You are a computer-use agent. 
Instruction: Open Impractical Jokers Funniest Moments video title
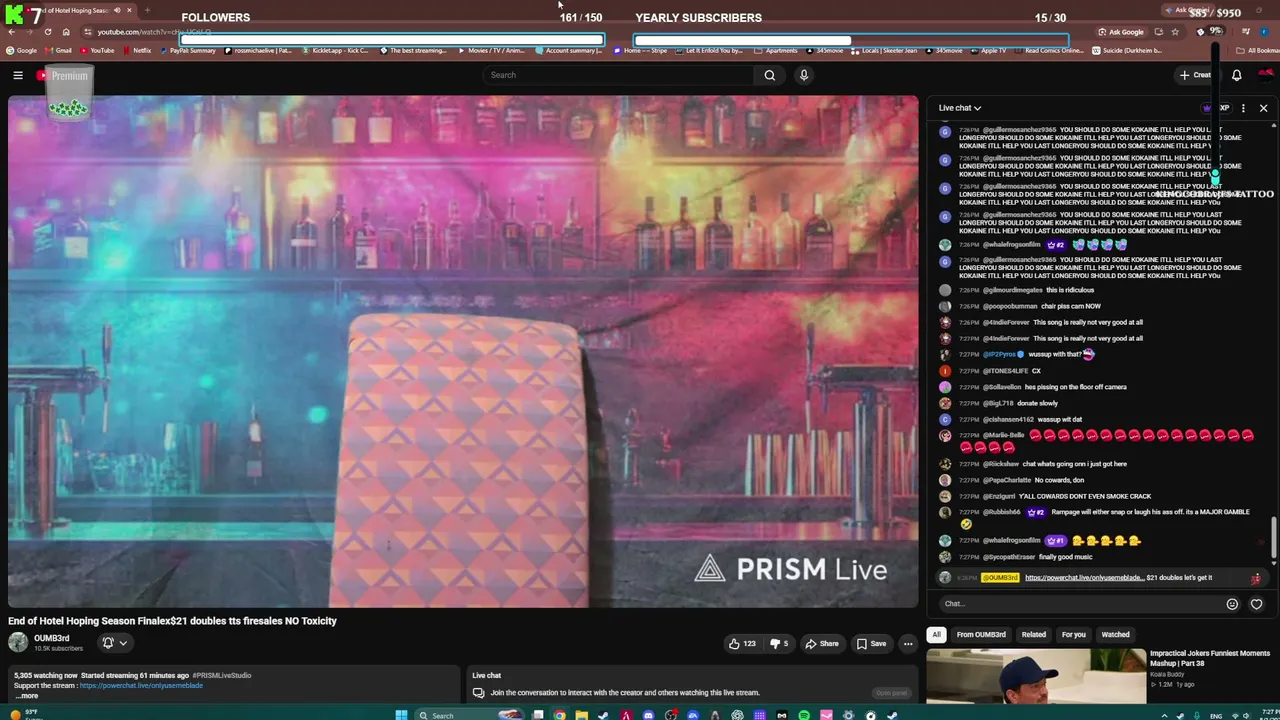coord(1210,659)
